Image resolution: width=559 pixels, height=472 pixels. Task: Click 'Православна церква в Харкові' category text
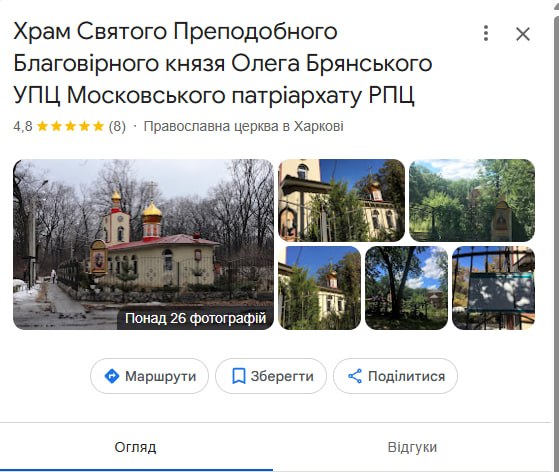click(x=243, y=126)
